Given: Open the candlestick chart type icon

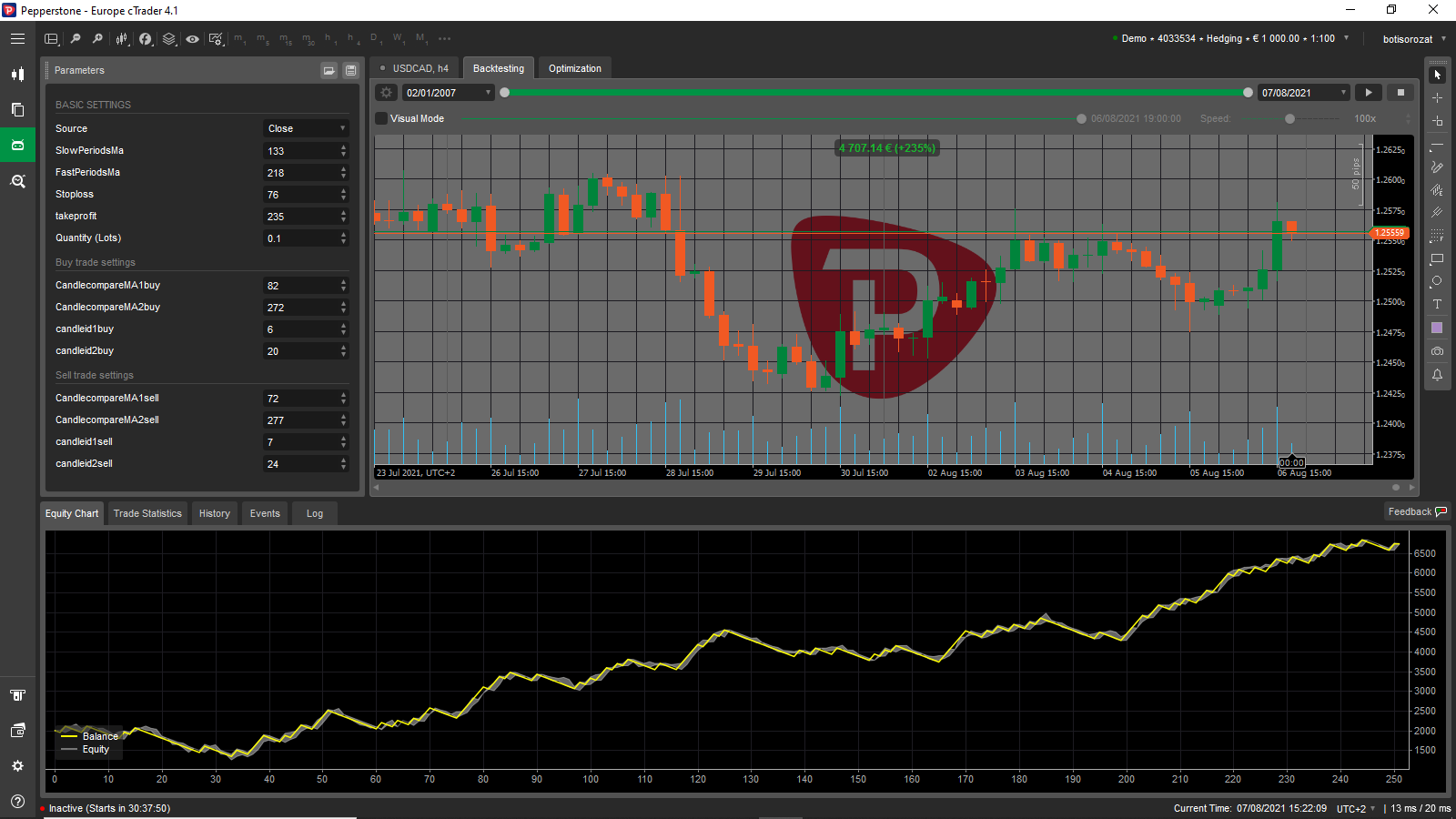Looking at the screenshot, I should (x=122, y=39).
